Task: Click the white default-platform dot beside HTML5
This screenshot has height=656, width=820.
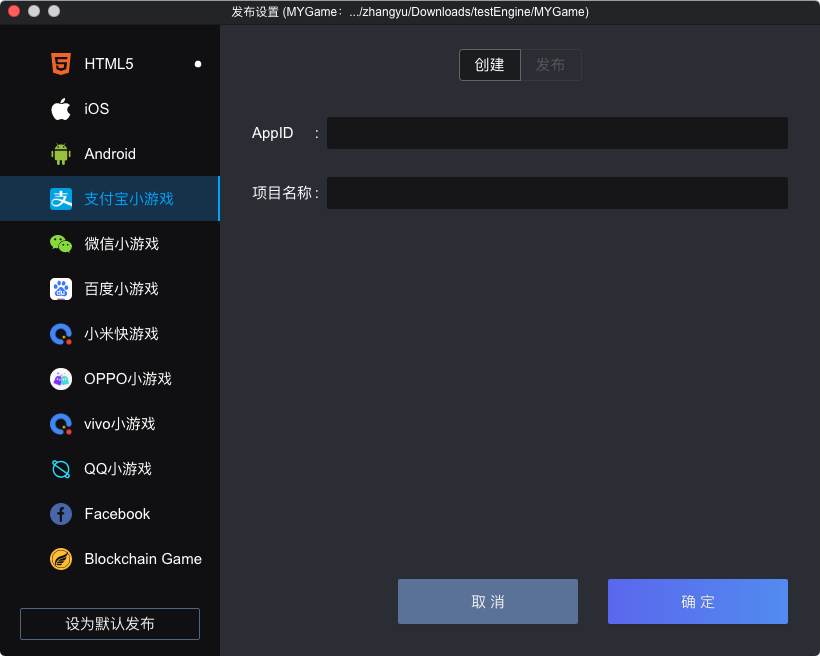Action: point(198,64)
